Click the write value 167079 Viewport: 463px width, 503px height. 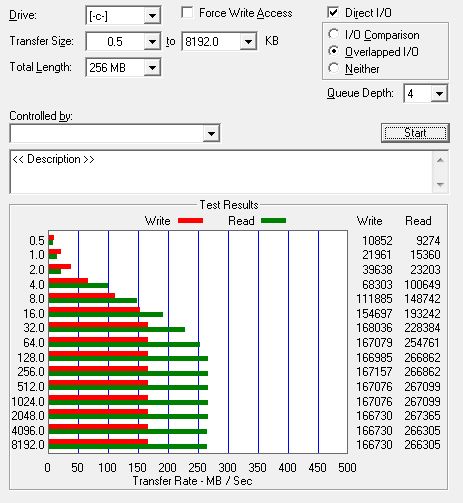(x=374, y=343)
